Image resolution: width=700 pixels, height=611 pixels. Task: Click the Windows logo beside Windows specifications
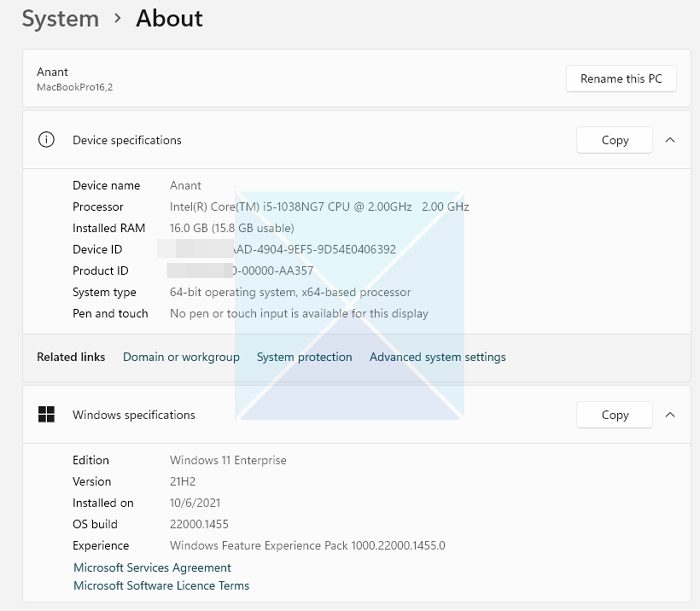click(46, 414)
